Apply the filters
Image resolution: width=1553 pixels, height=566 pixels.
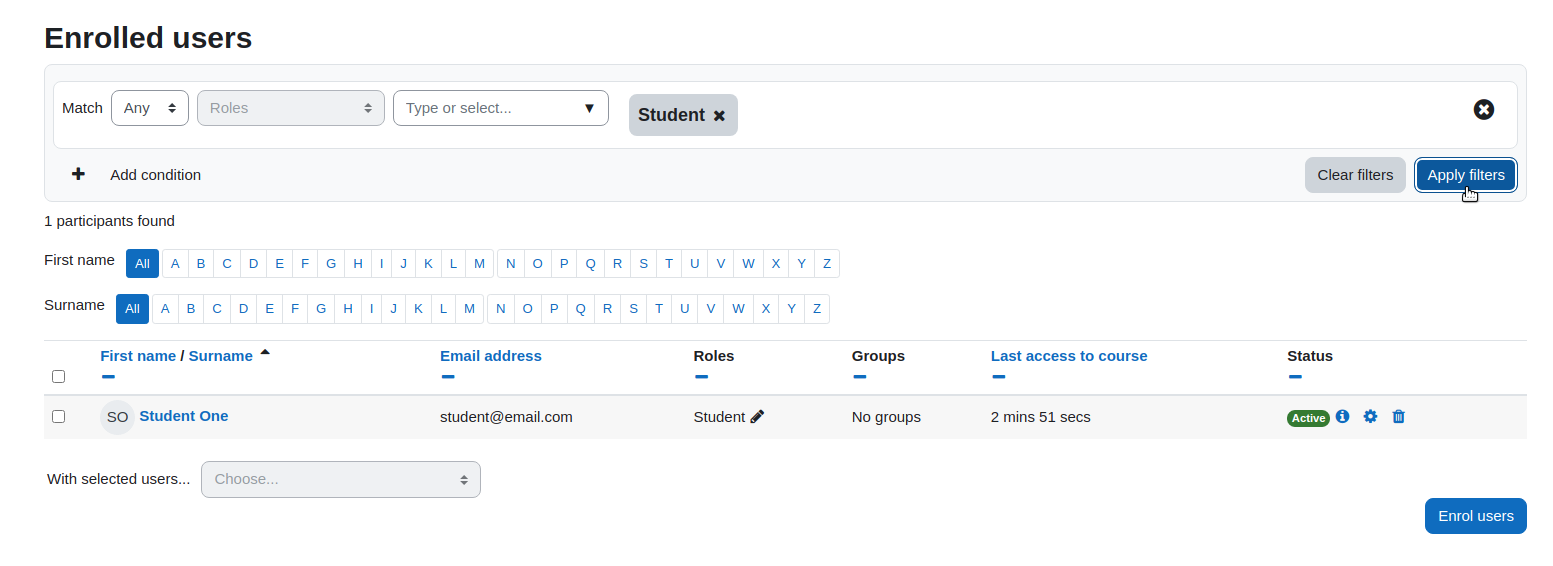tap(1466, 175)
